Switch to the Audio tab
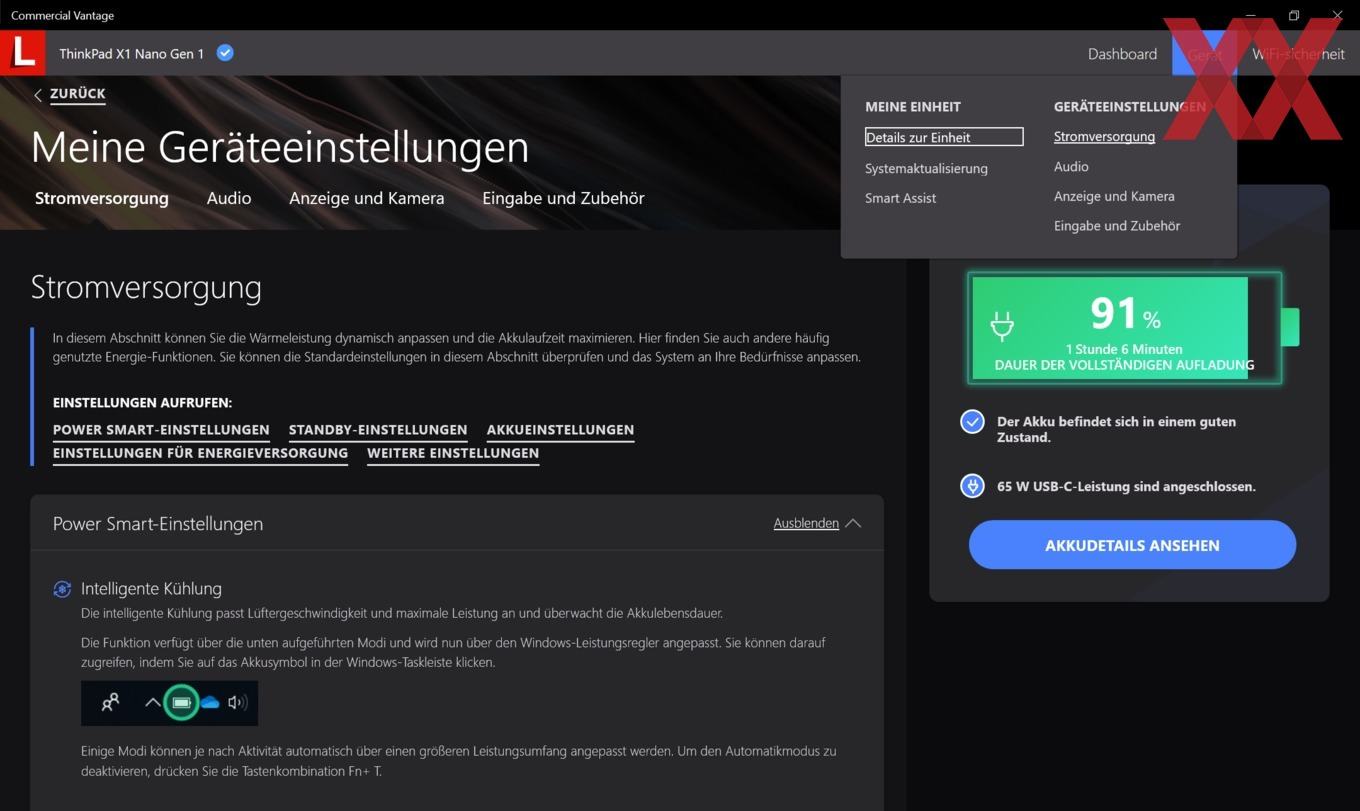1360x811 pixels. [229, 198]
